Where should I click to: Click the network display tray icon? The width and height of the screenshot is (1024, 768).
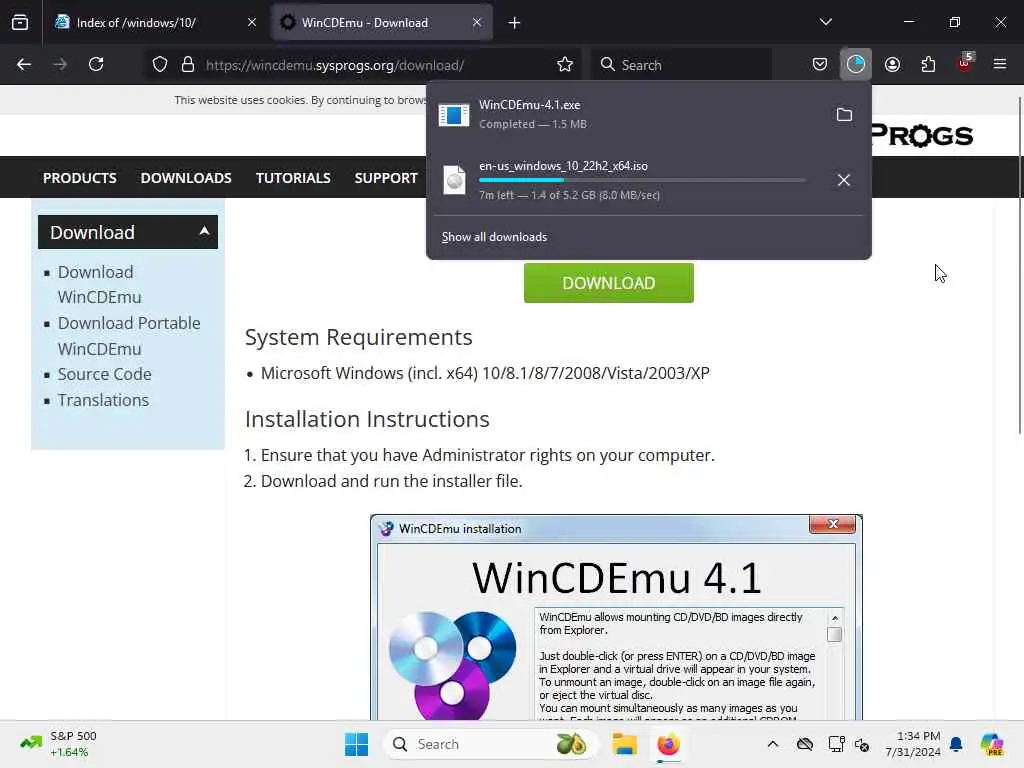tap(836, 744)
